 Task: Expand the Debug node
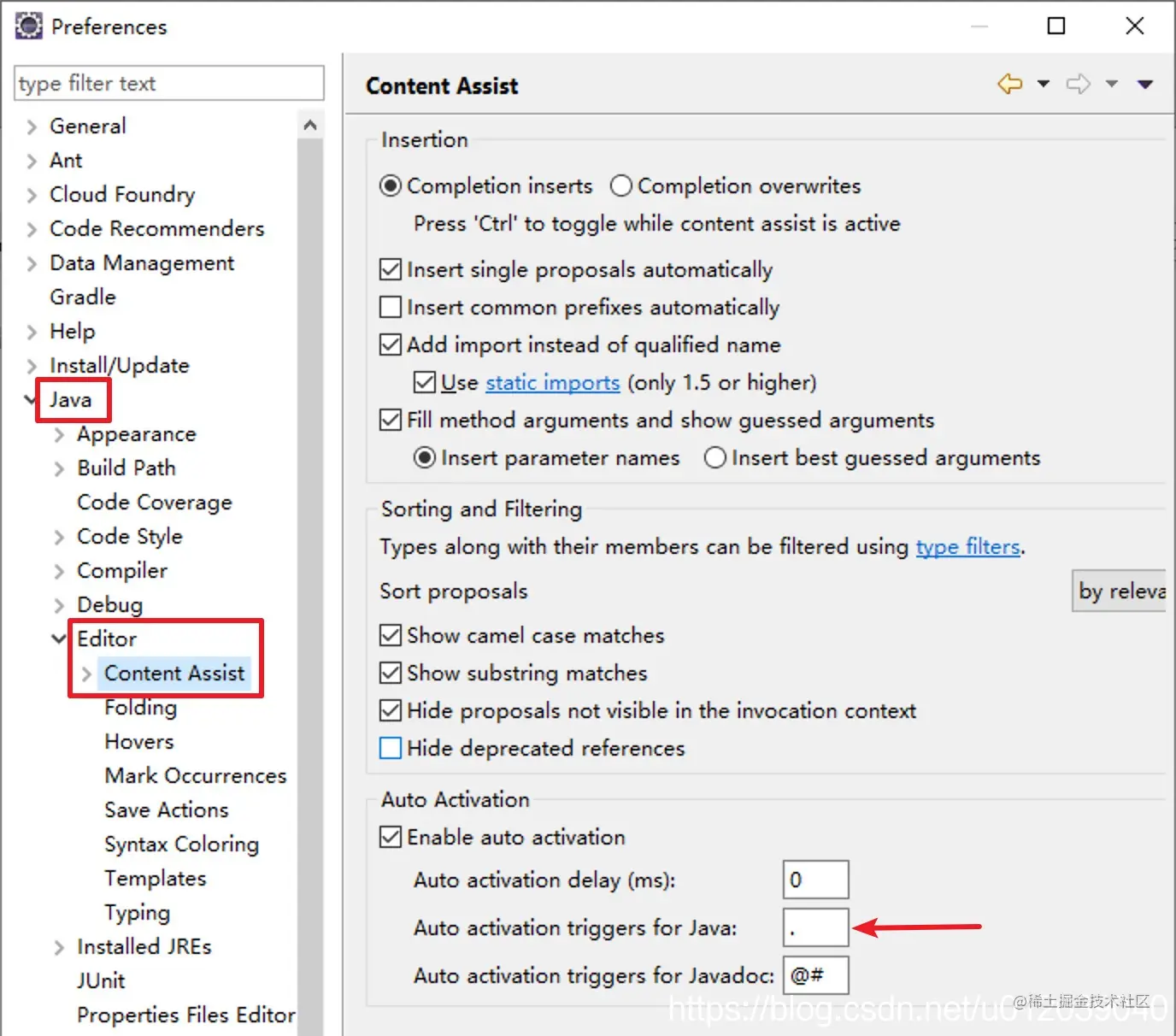coord(59,605)
